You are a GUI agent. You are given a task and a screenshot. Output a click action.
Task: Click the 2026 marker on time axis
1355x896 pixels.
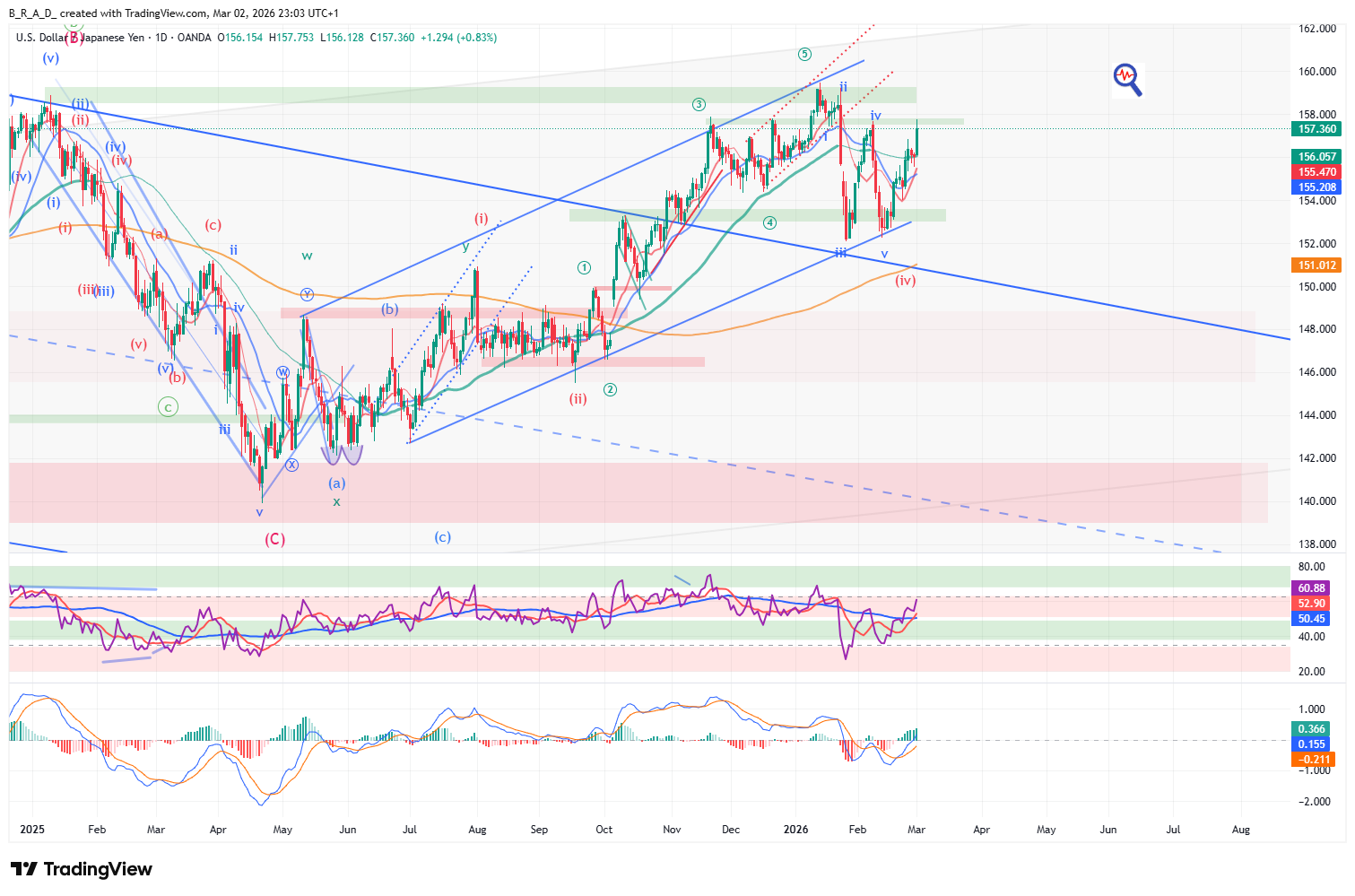tap(795, 830)
